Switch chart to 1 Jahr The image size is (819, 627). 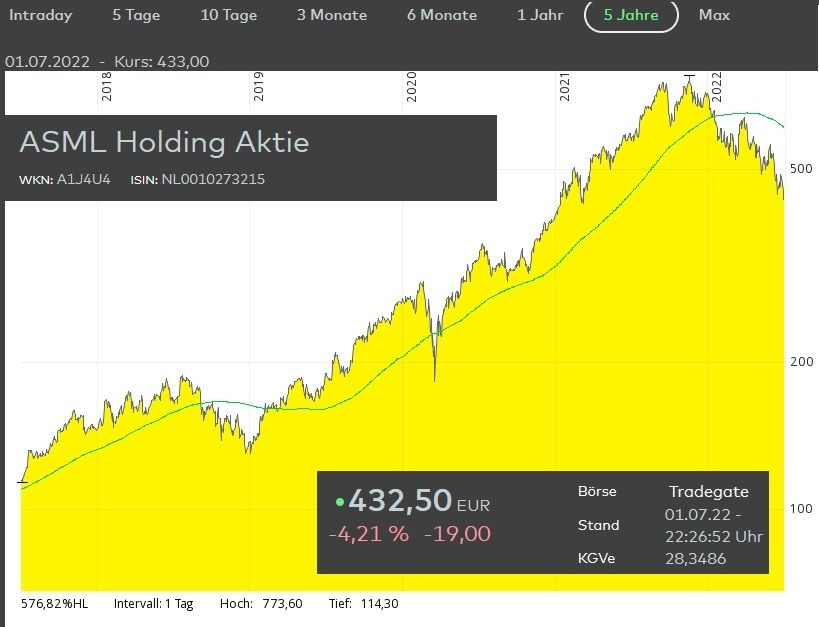click(x=539, y=15)
